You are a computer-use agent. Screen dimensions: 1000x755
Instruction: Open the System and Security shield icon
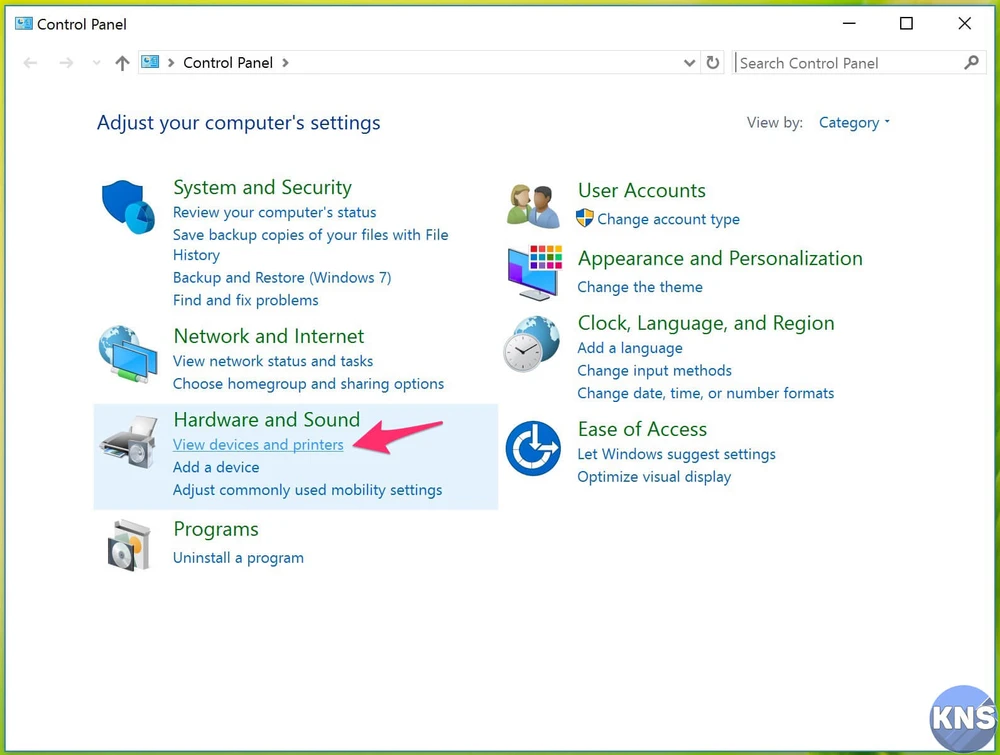click(128, 207)
